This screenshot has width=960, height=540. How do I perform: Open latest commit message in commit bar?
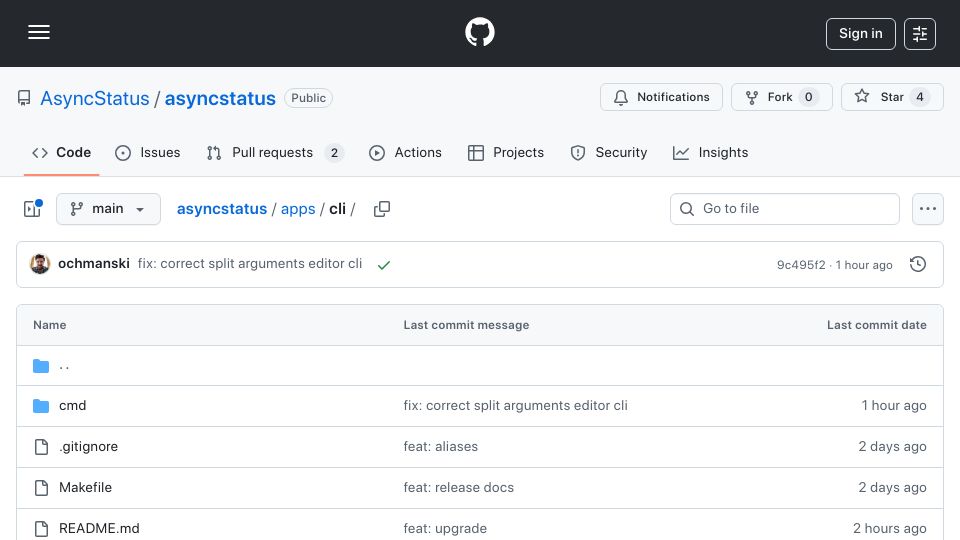tap(250, 263)
